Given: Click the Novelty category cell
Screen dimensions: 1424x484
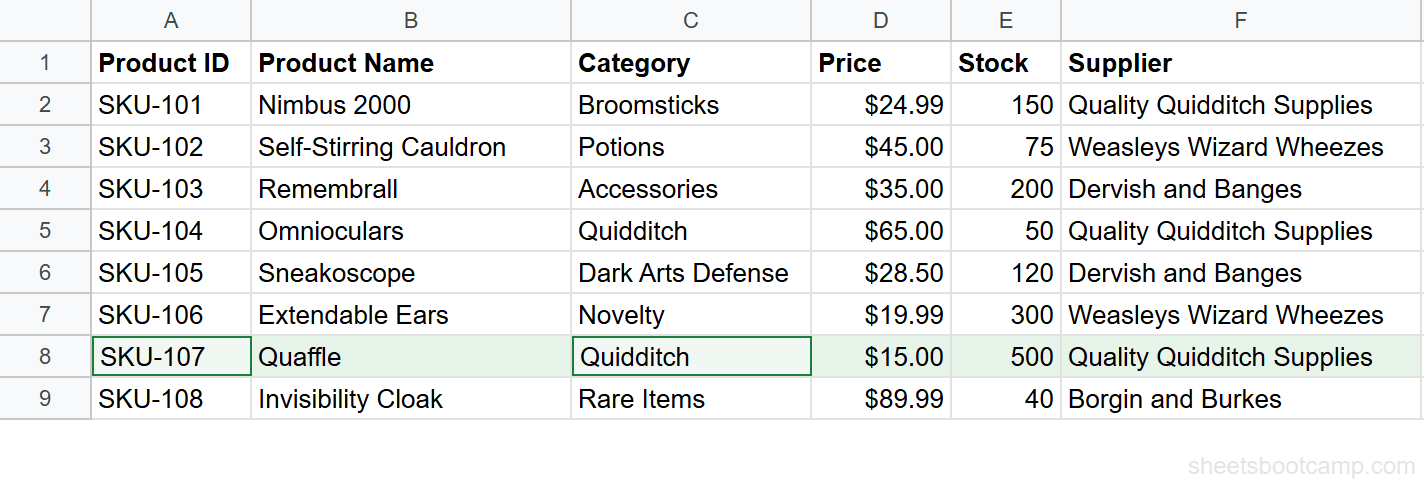Looking at the screenshot, I should (x=690, y=315).
